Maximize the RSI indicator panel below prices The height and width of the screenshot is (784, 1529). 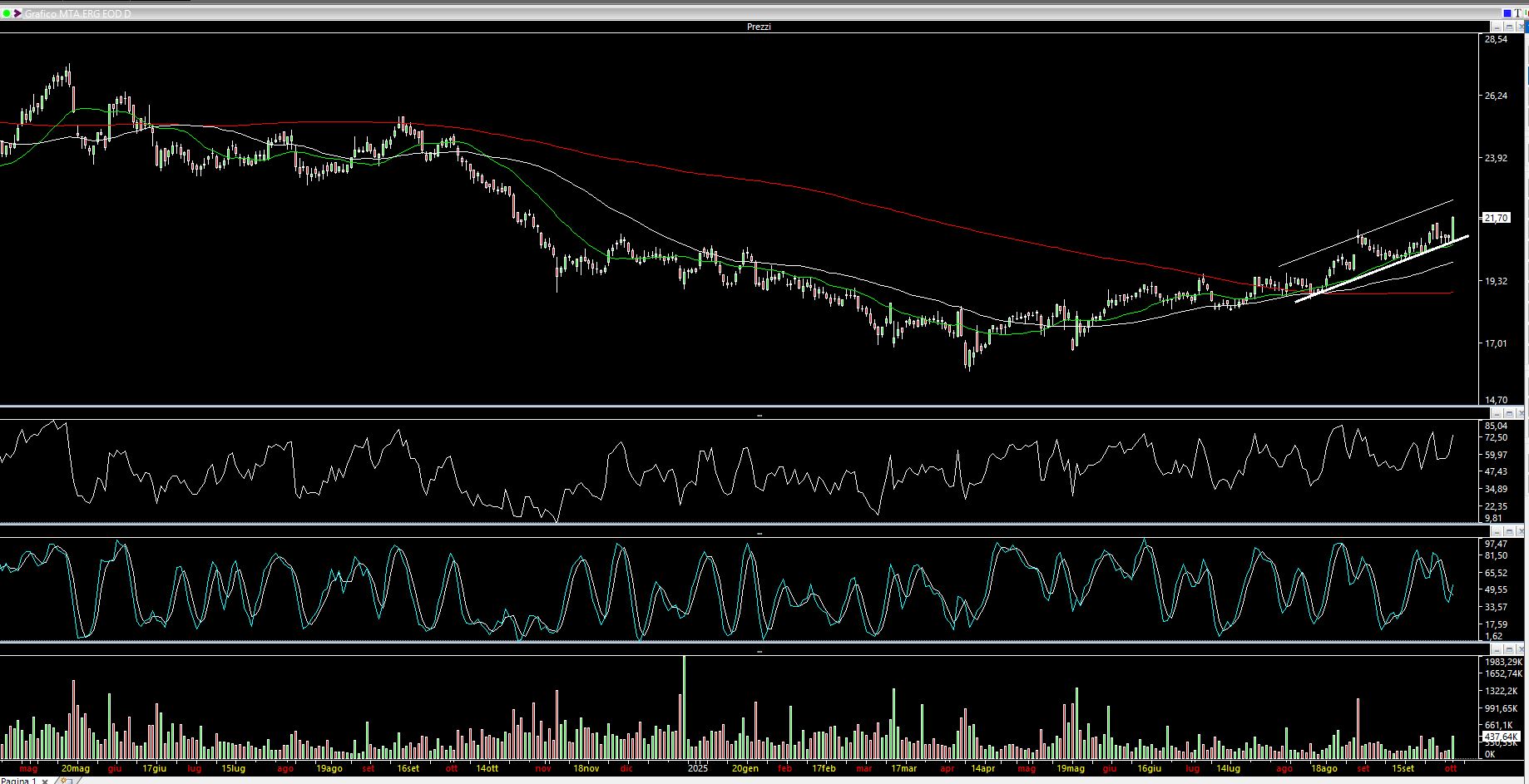pos(1509,413)
